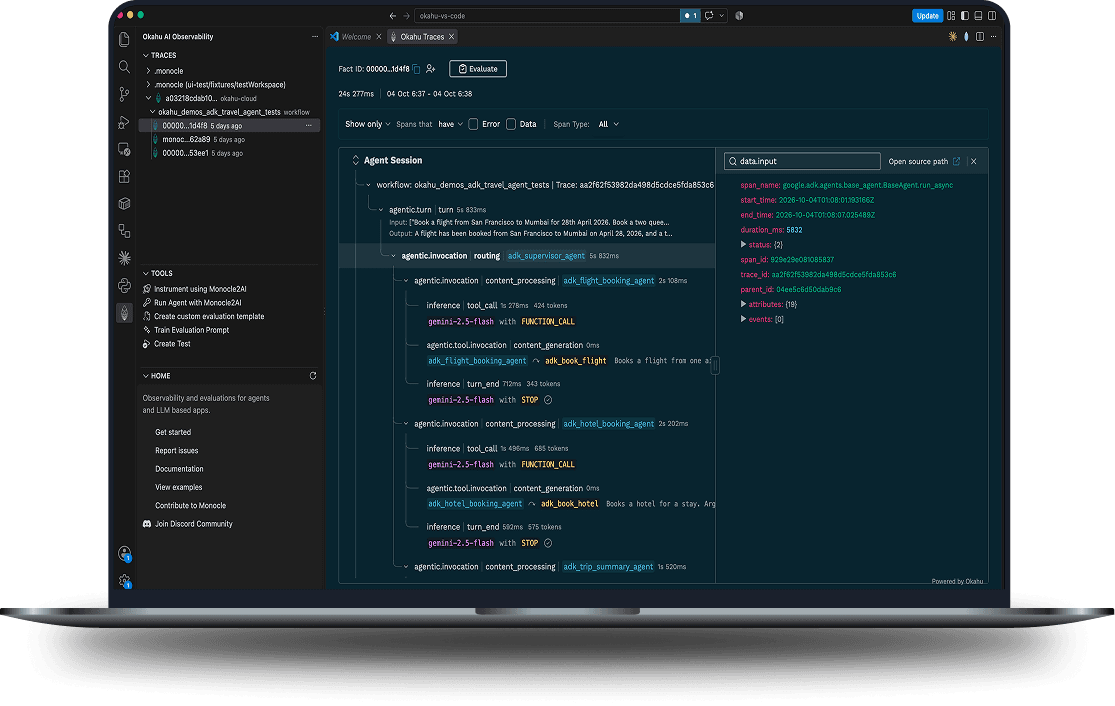1115x706 pixels.
Task: Enable the Error filter checkbox
Action: tap(473, 124)
